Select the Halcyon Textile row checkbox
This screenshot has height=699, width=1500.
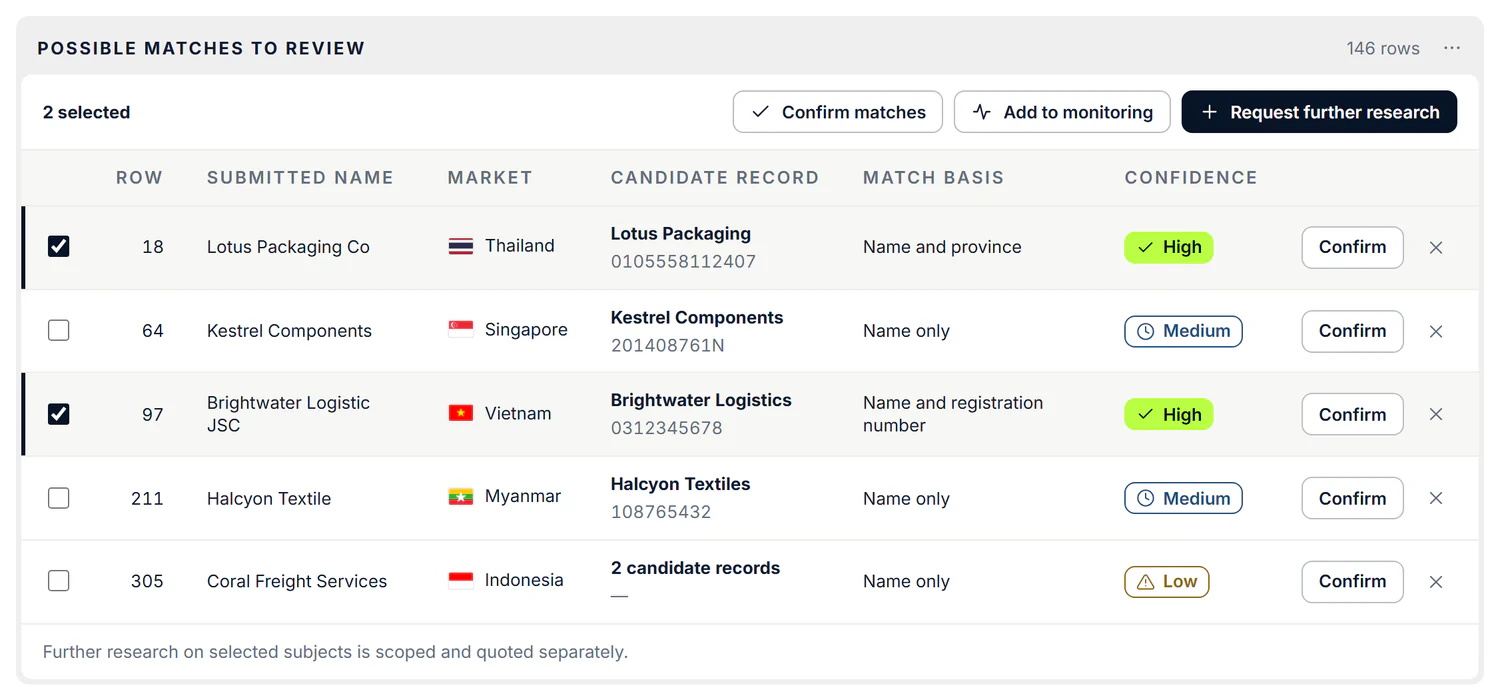click(59, 497)
